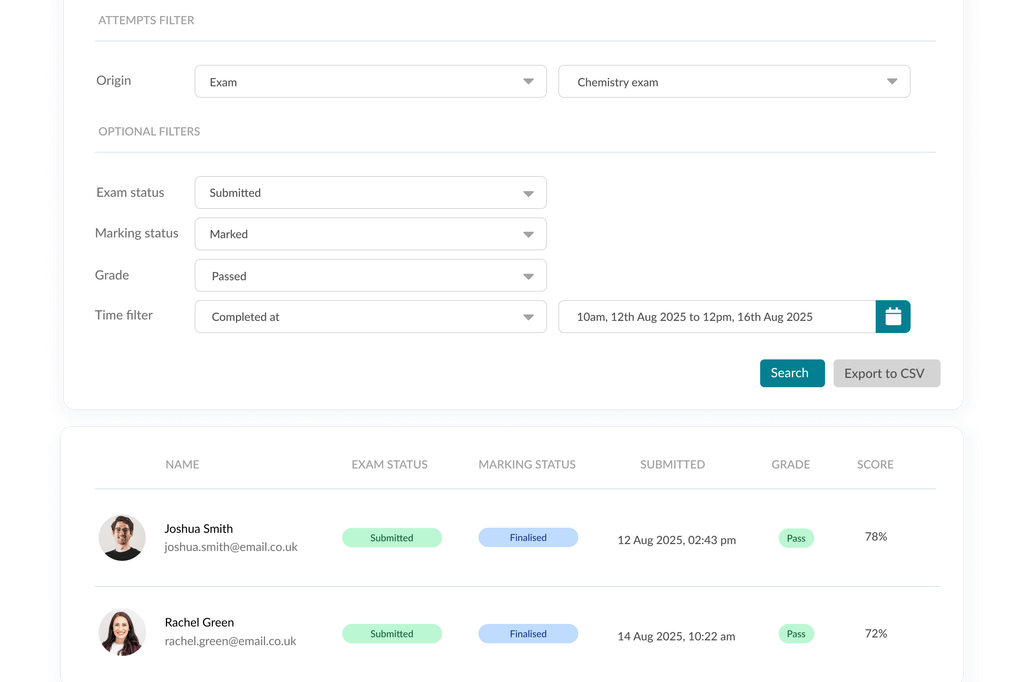Click the Pass badge for Joshua Smith
This screenshot has height=682, width=1024.
coord(796,538)
